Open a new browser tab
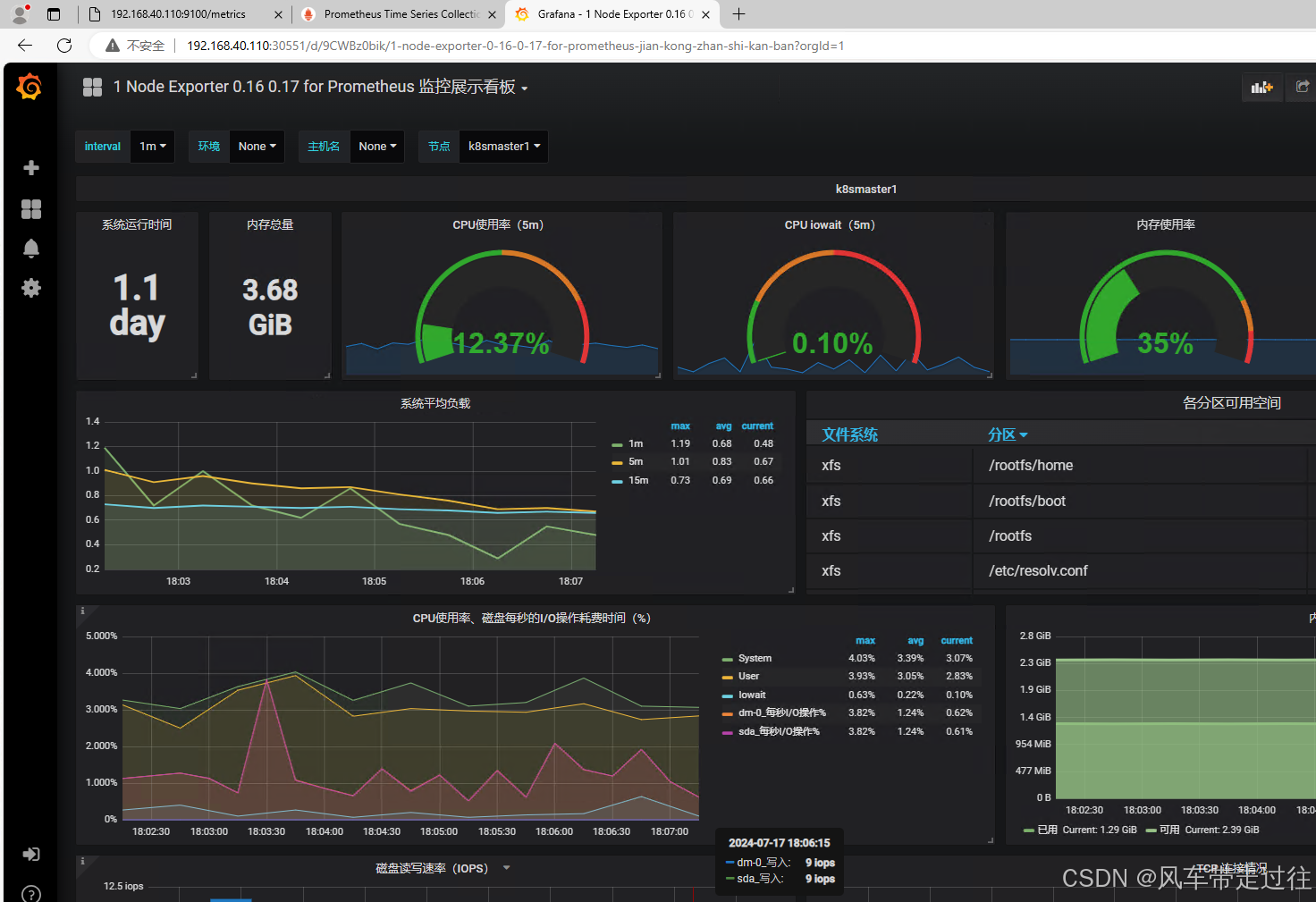Image resolution: width=1316 pixels, height=902 pixels. point(738,14)
